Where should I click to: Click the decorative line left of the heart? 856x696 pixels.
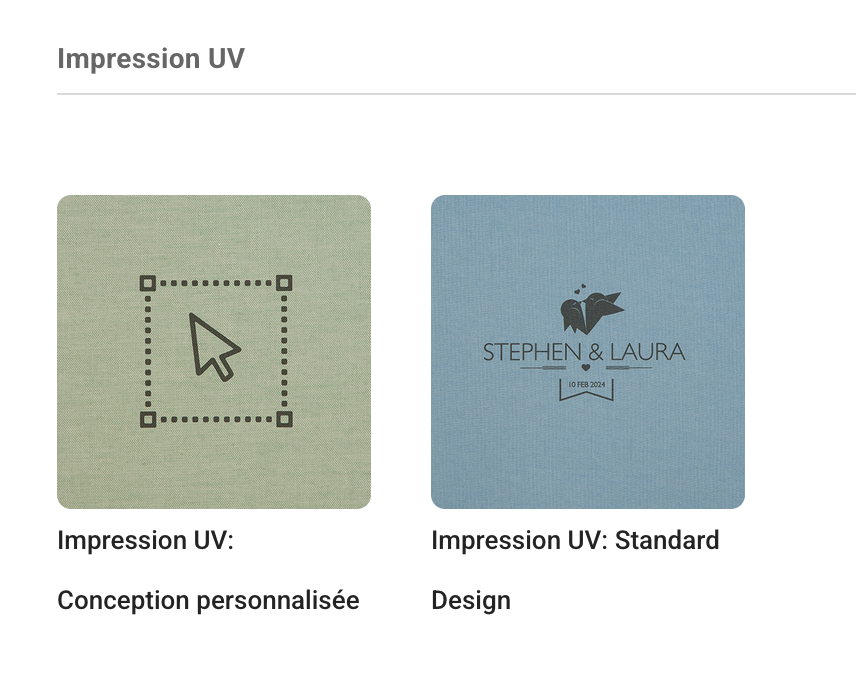[x=549, y=368]
